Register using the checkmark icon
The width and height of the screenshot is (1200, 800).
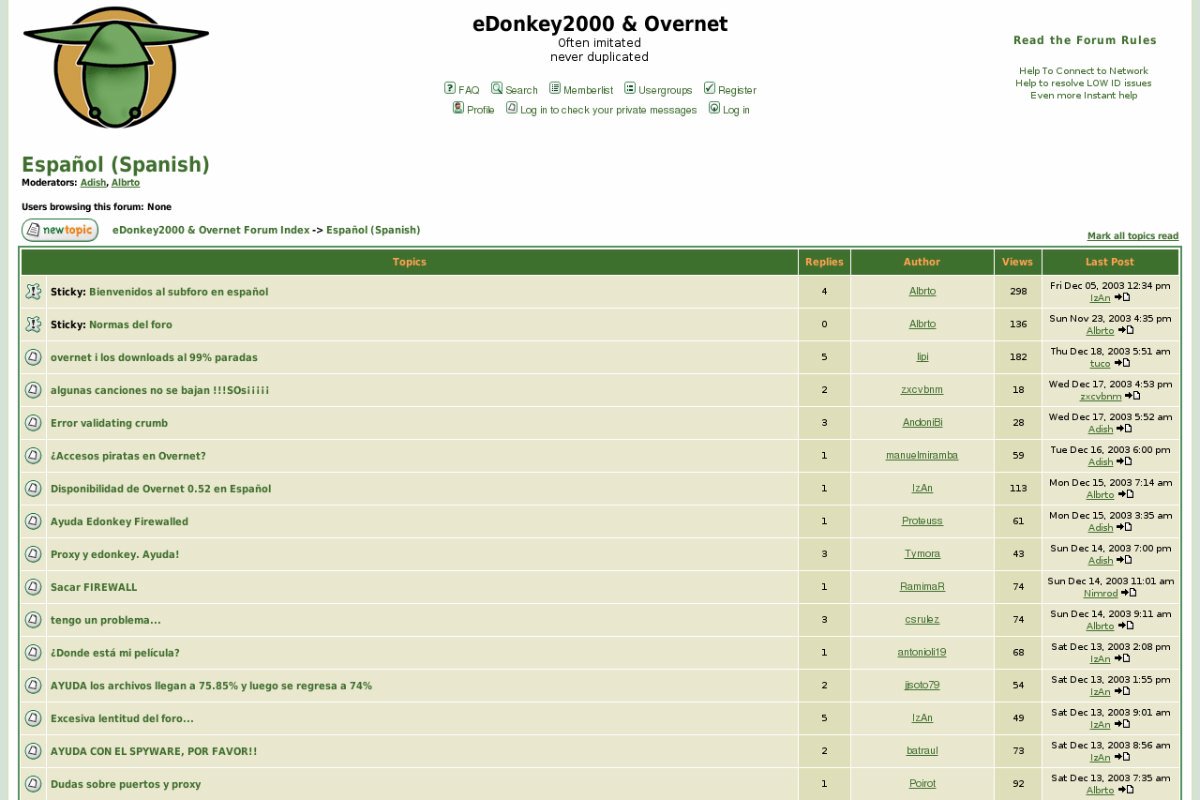pyautogui.click(x=710, y=89)
